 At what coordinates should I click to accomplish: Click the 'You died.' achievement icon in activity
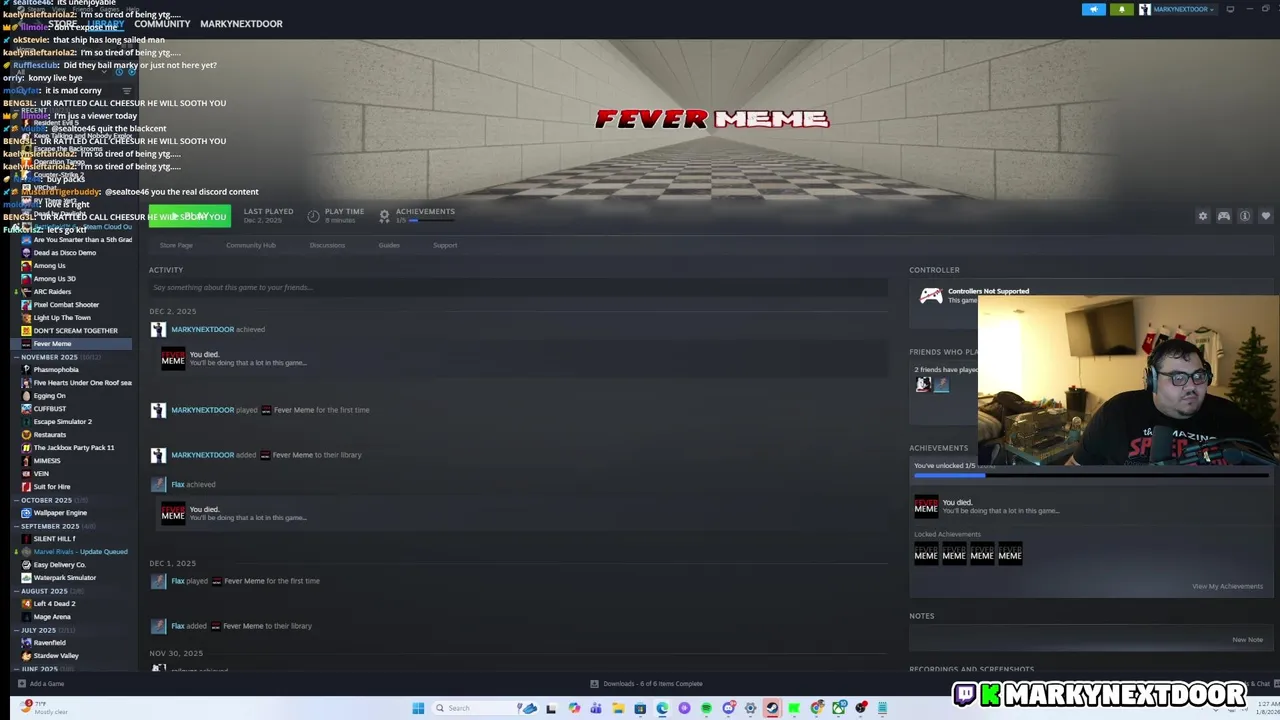coord(173,358)
